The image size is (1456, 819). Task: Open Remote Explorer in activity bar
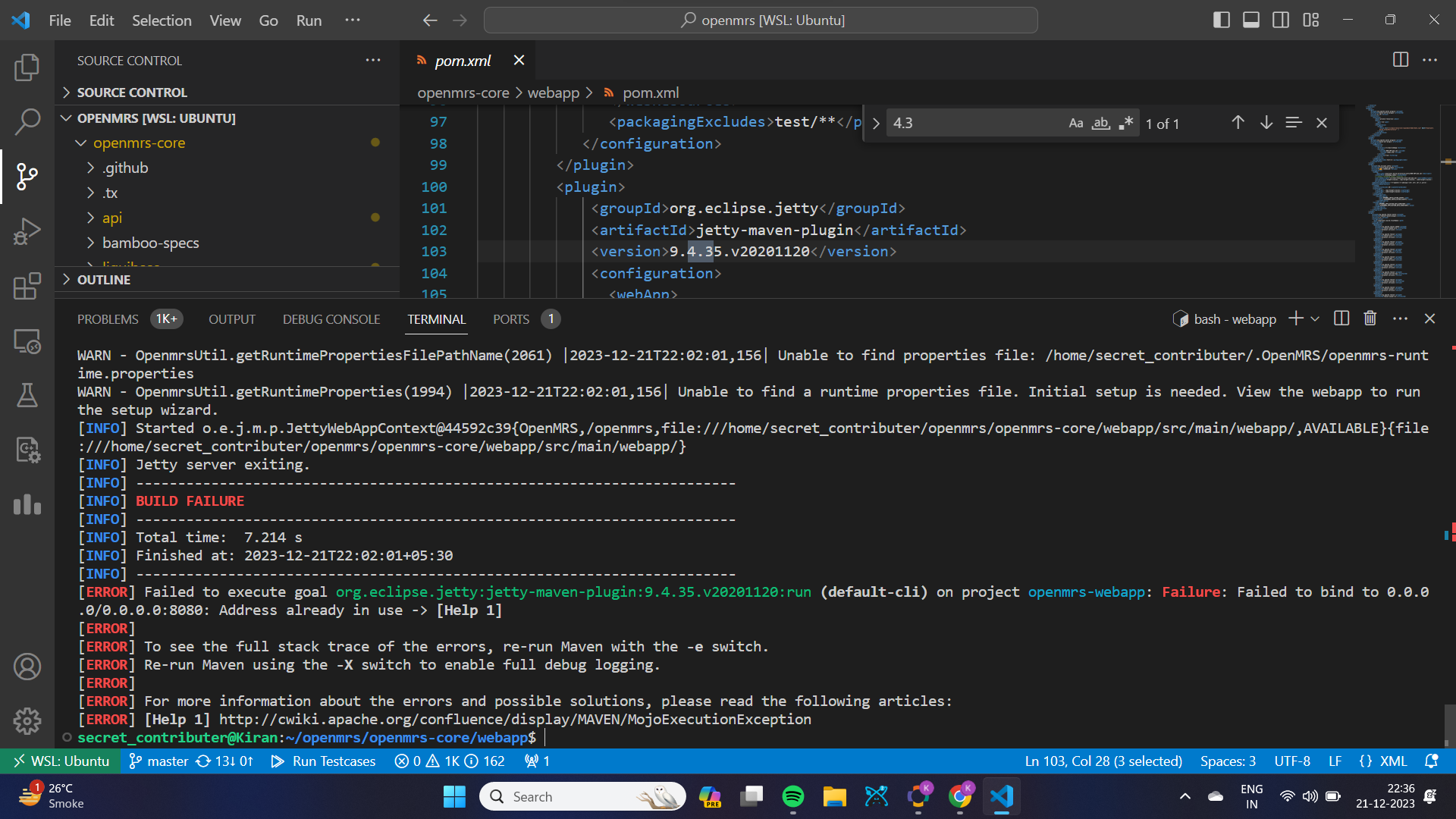point(27,340)
